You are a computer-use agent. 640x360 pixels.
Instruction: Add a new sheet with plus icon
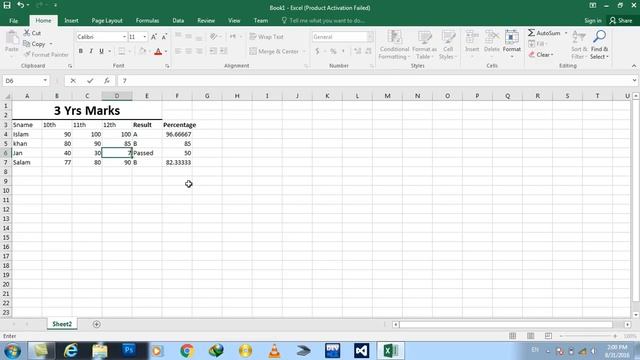[x=96, y=324]
